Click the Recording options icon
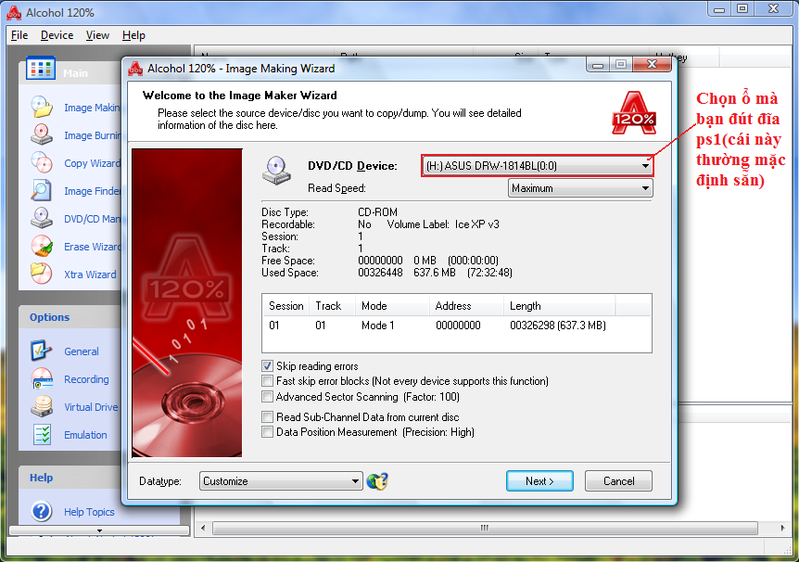 tap(41, 379)
